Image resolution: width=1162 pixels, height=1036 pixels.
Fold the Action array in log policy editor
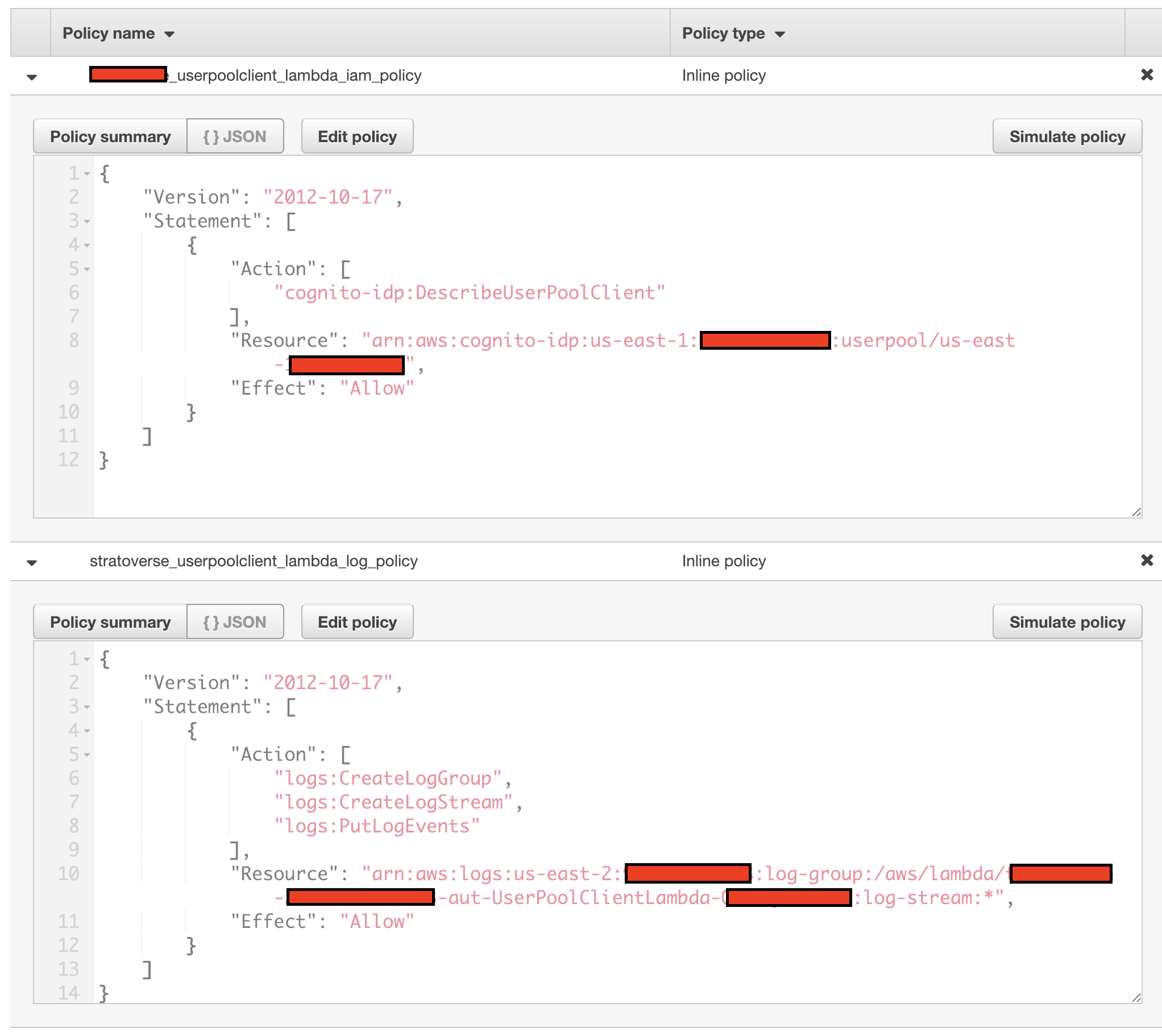pyautogui.click(x=87, y=755)
